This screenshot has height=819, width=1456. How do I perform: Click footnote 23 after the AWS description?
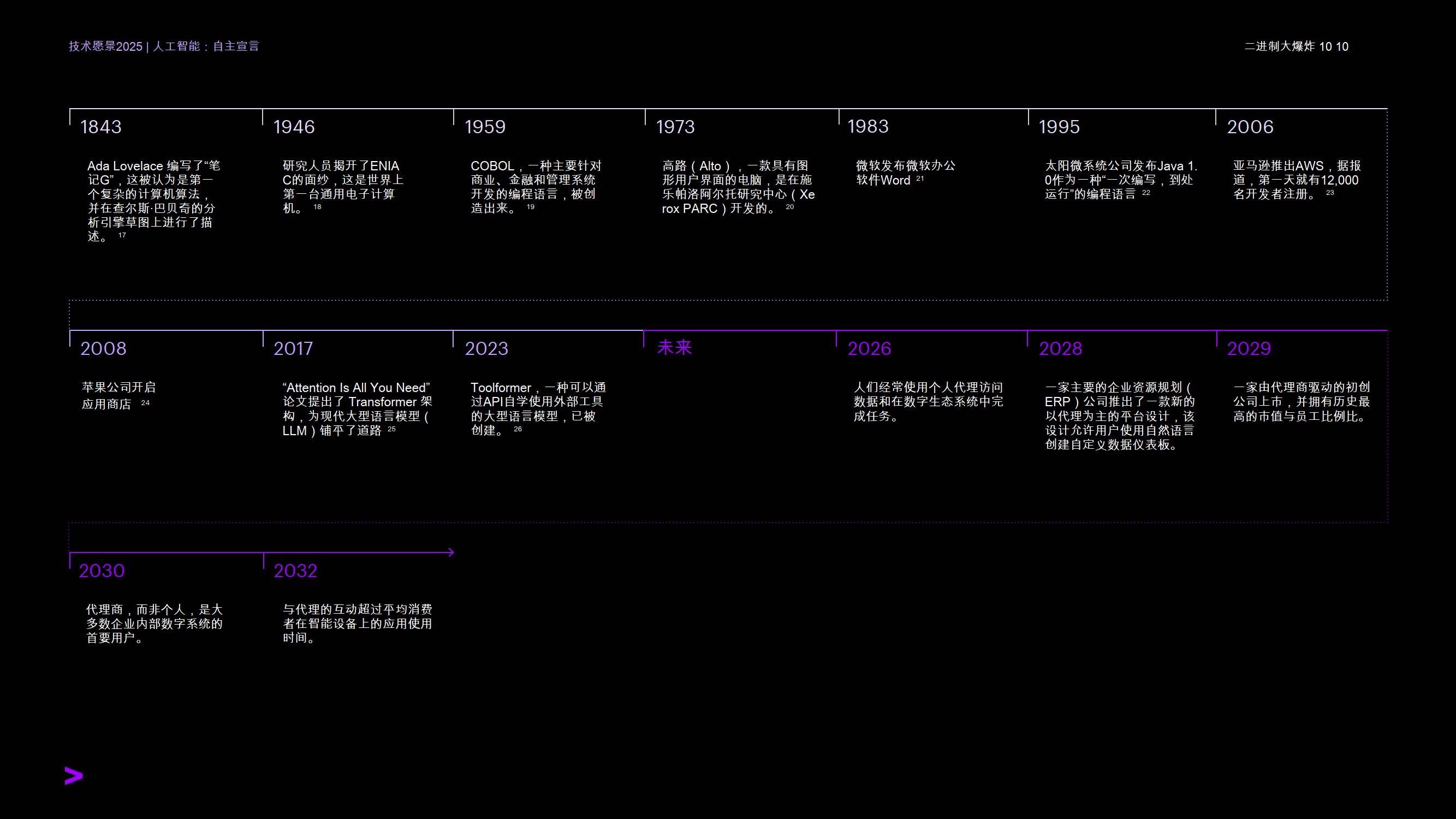click(x=1329, y=193)
